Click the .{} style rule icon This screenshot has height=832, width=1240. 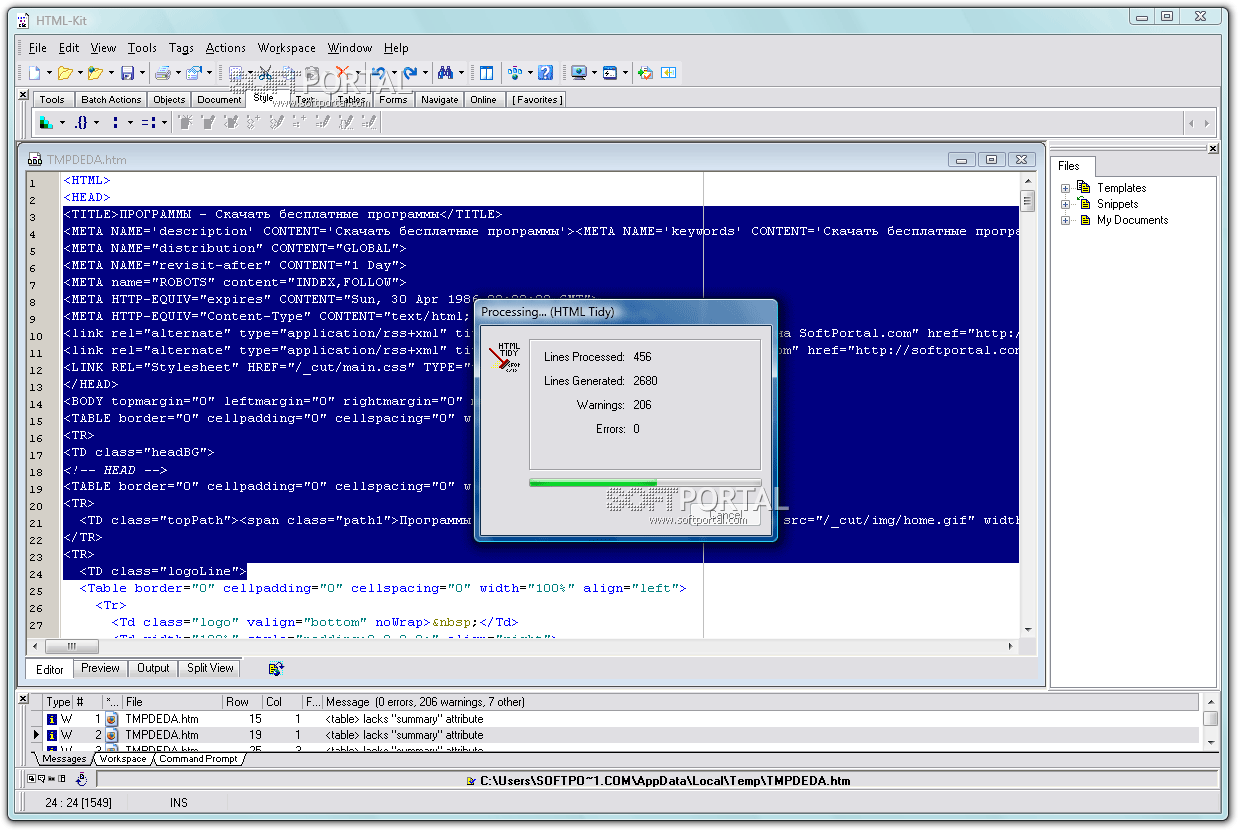(81, 123)
